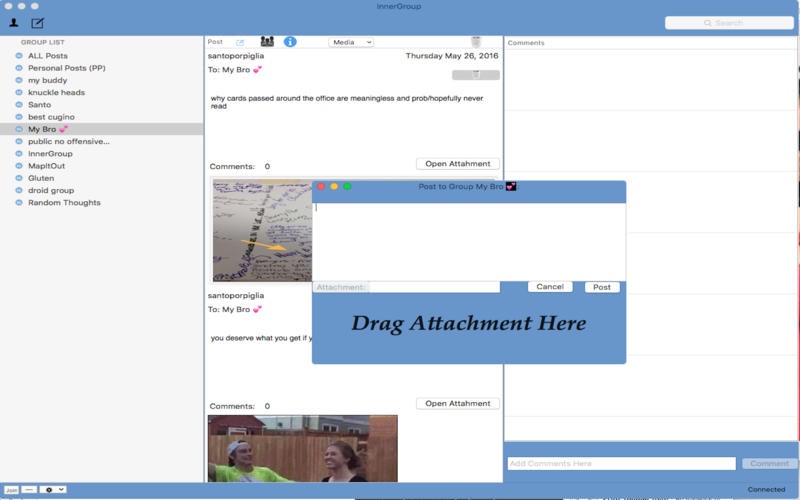Click chat bubble icon beside MapItOut

pyautogui.click(x=19, y=166)
